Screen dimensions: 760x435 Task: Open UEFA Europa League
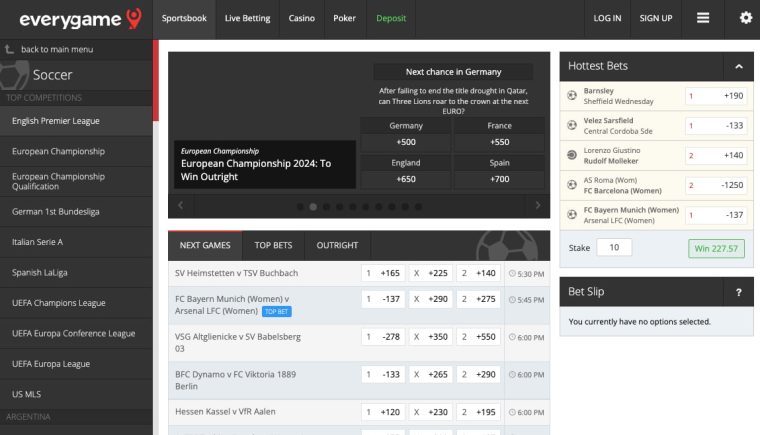click(x=76, y=364)
